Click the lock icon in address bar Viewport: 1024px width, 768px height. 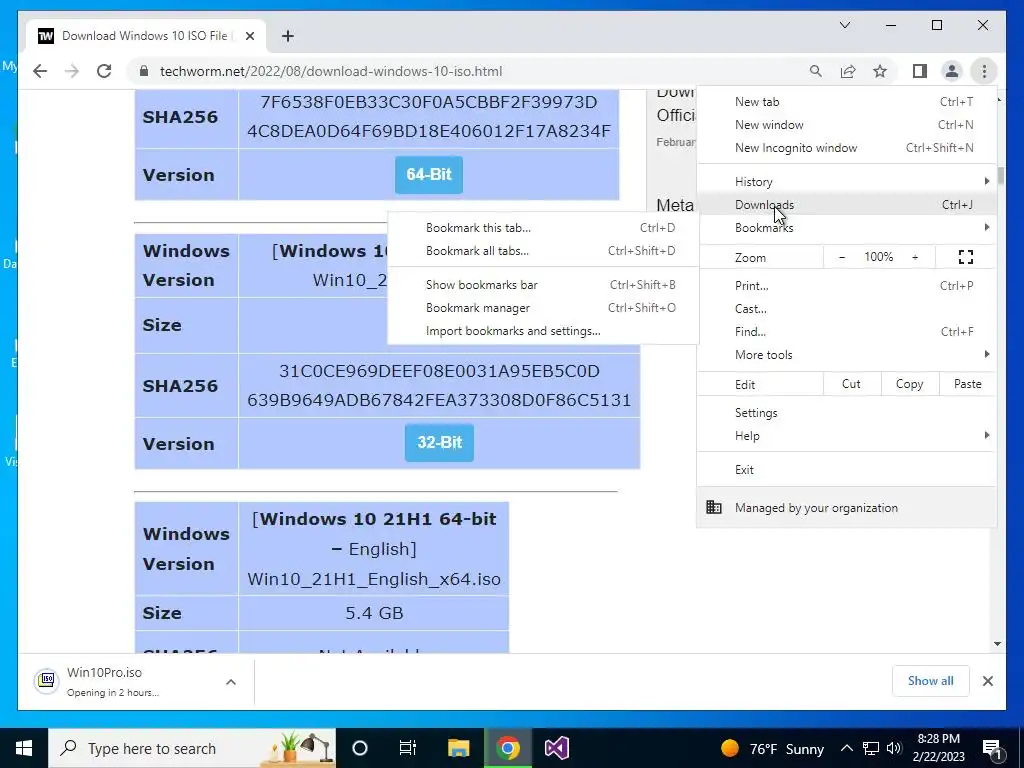pos(144,71)
